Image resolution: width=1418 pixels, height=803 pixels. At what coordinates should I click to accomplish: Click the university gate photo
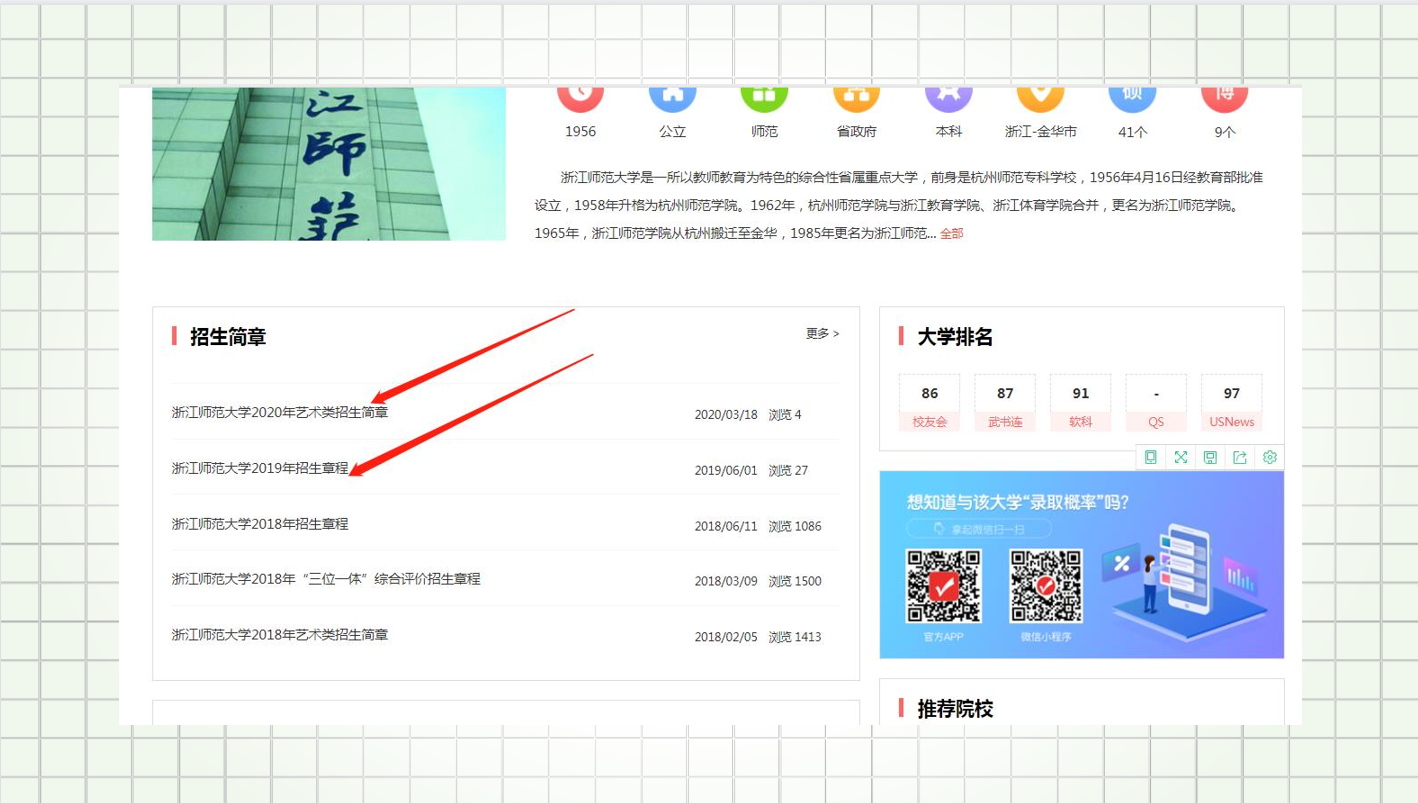329,164
